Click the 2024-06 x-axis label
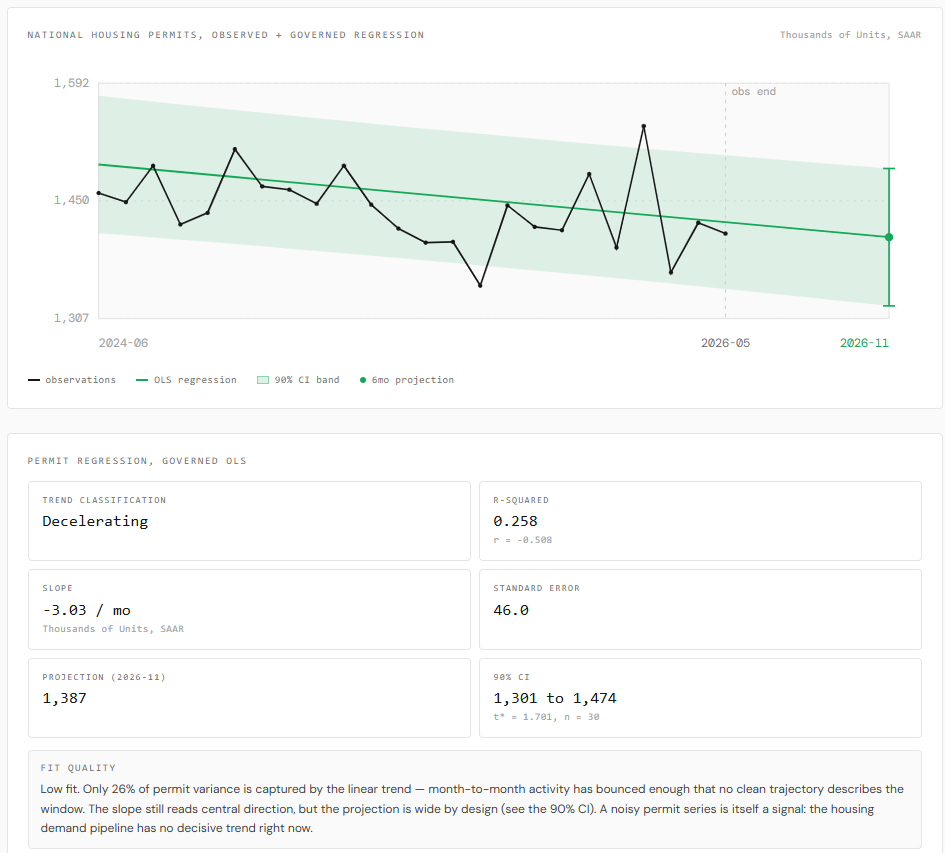The width and height of the screenshot is (945, 853). click(123, 343)
